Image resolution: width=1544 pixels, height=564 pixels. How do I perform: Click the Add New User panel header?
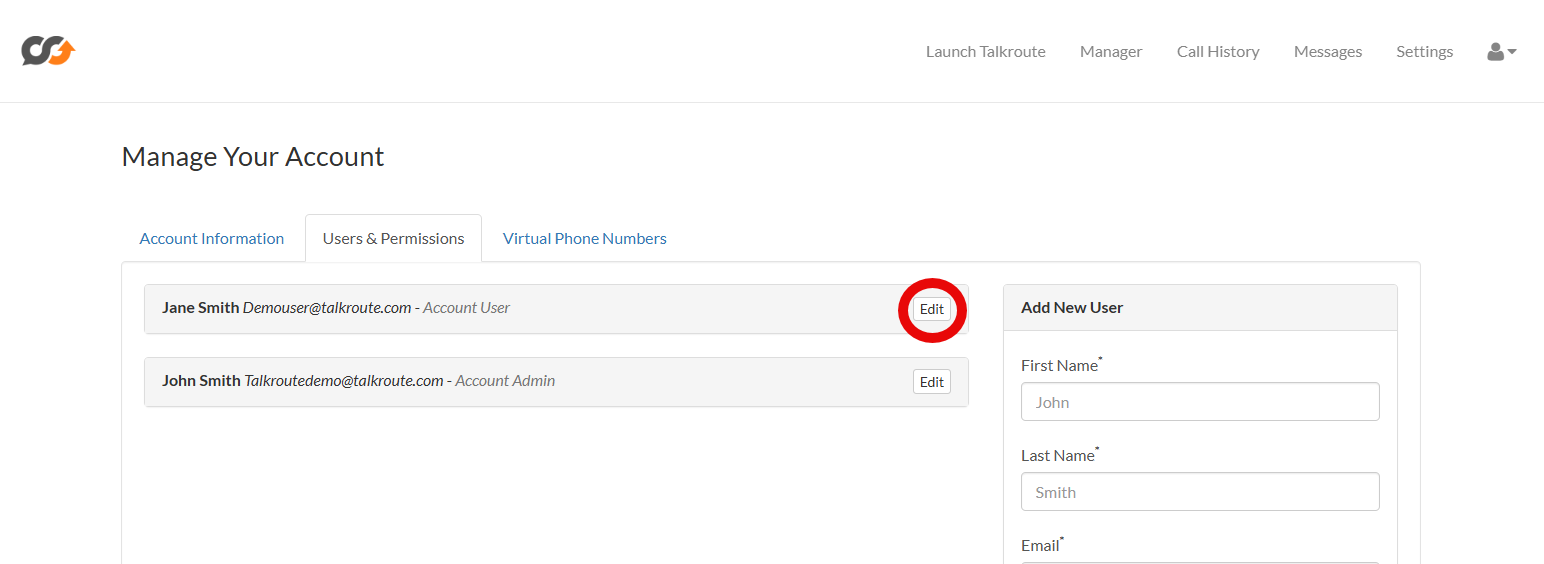tap(1071, 308)
